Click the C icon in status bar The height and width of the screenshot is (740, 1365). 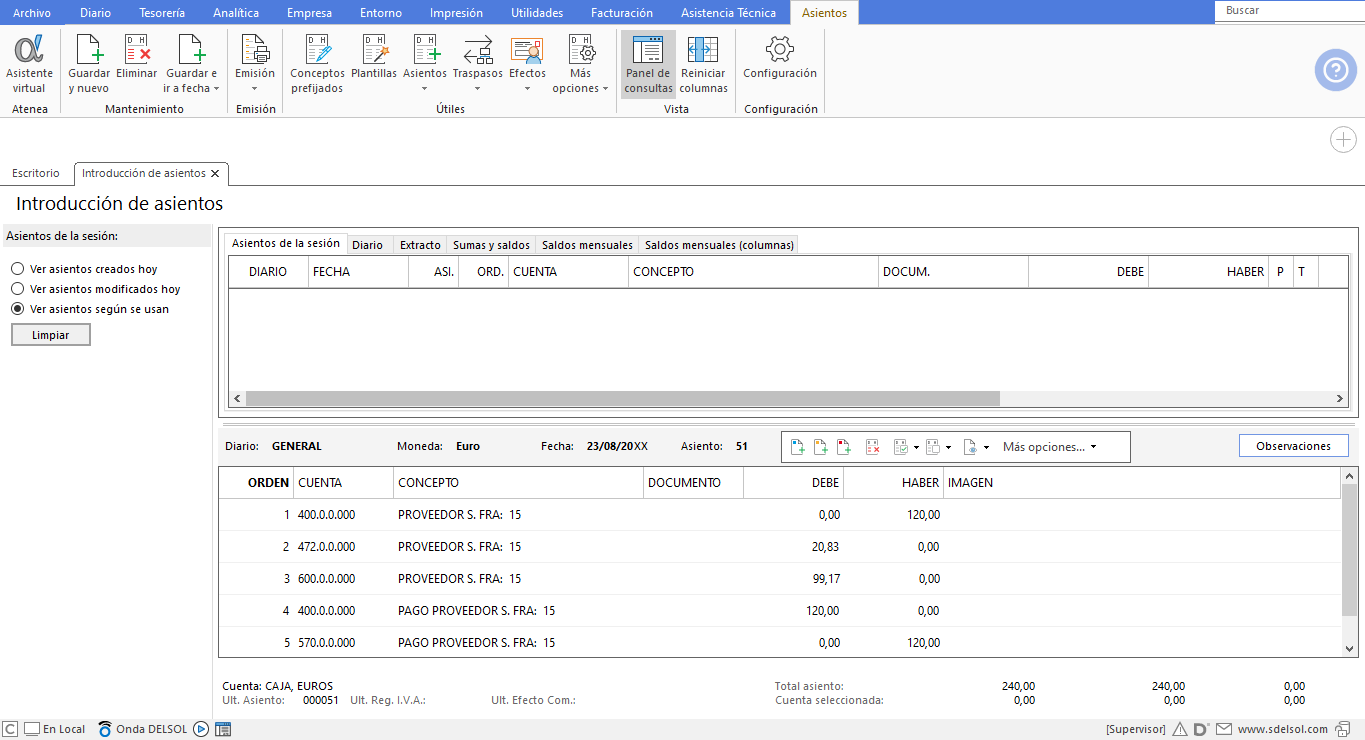10,729
